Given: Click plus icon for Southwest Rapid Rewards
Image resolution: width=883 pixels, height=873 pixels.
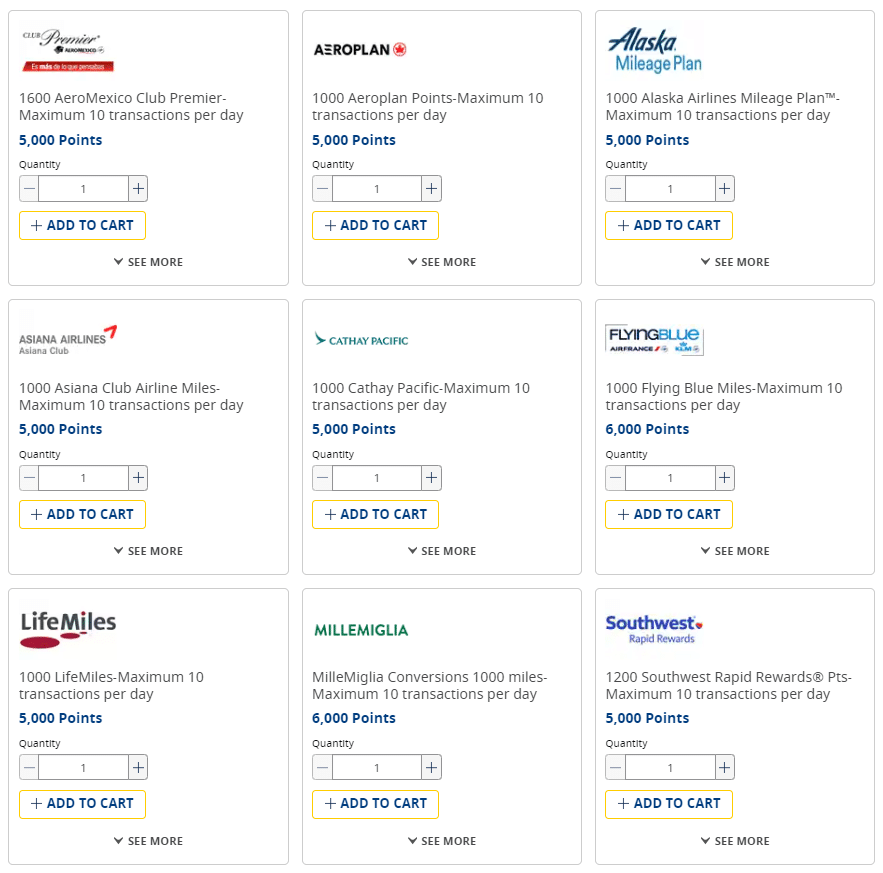Looking at the screenshot, I should (725, 767).
